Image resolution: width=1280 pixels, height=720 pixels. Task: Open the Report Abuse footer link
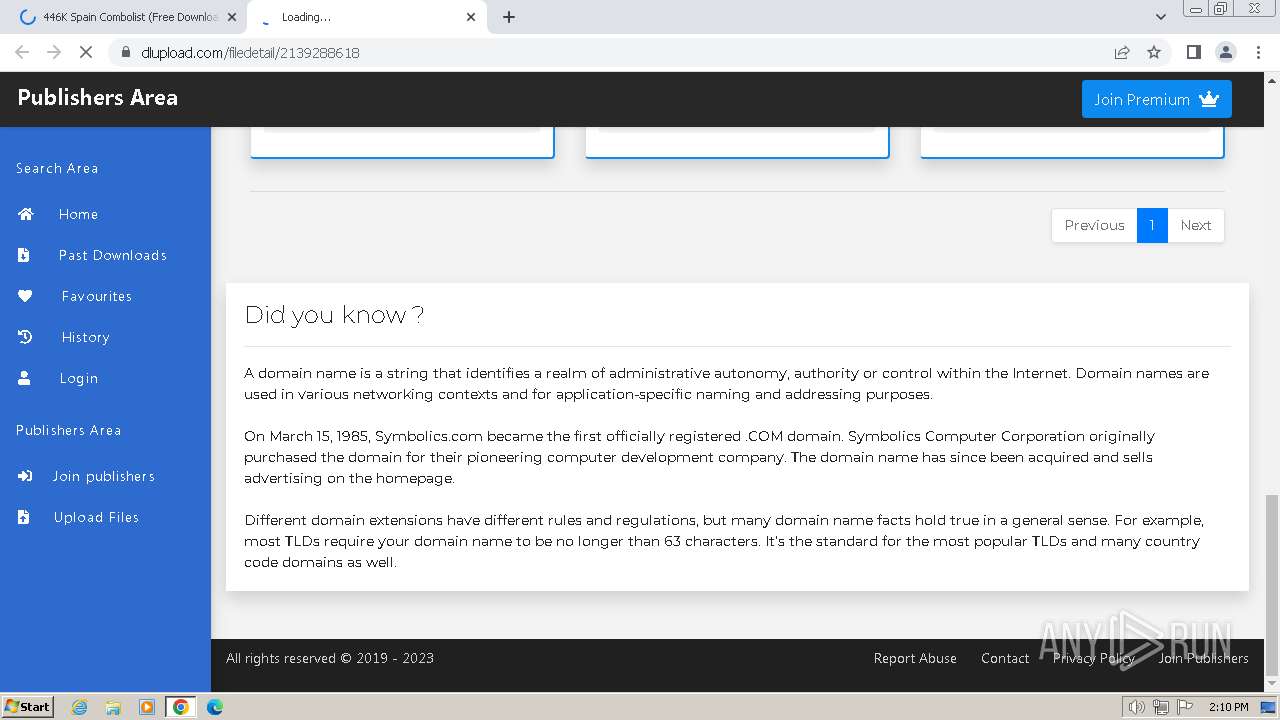[915, 658]
